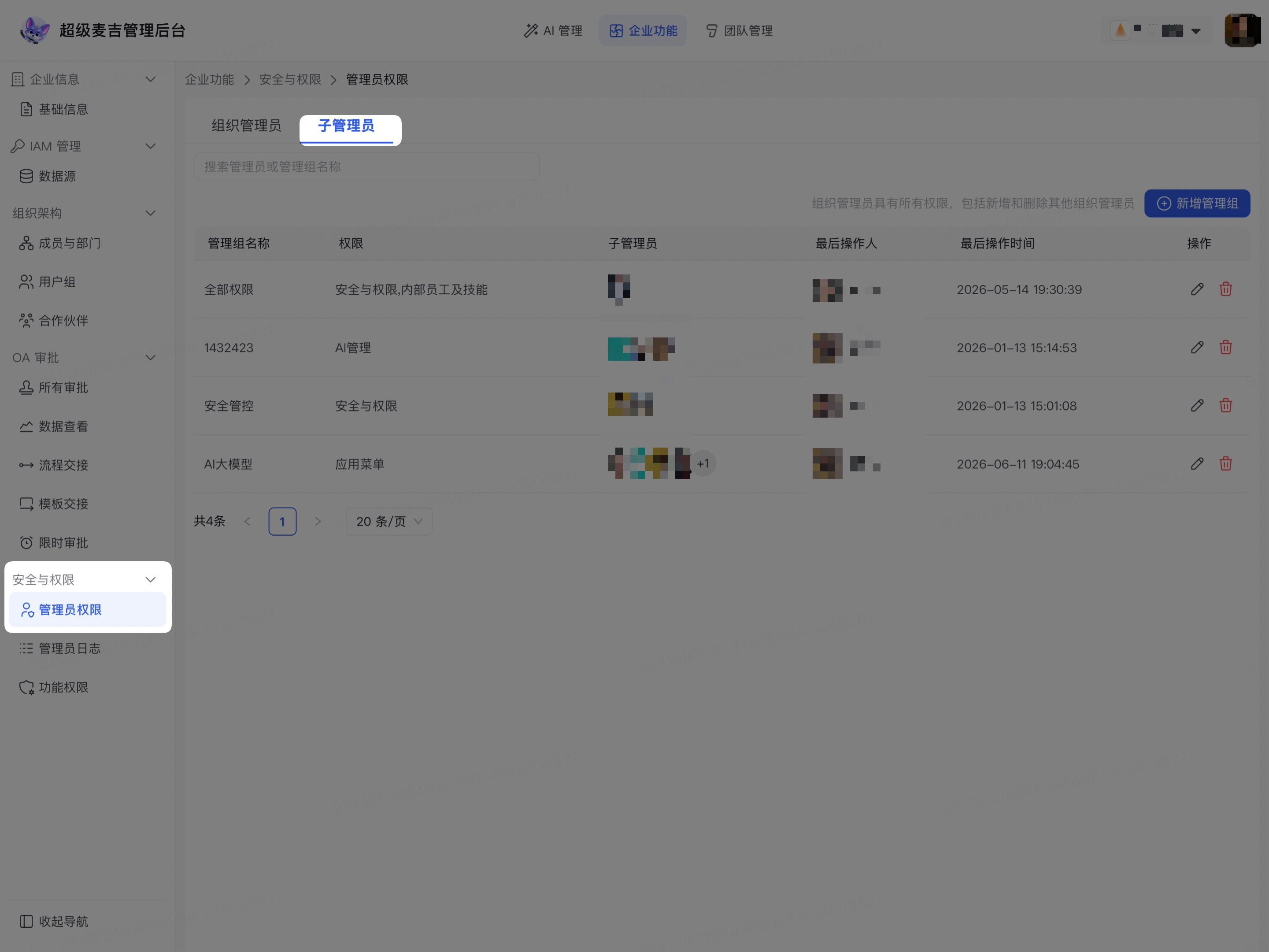Open the 20 条/页 page size dropdown
The height and width of the screenshot is (952, 1269).
click(x=389, y=522)
